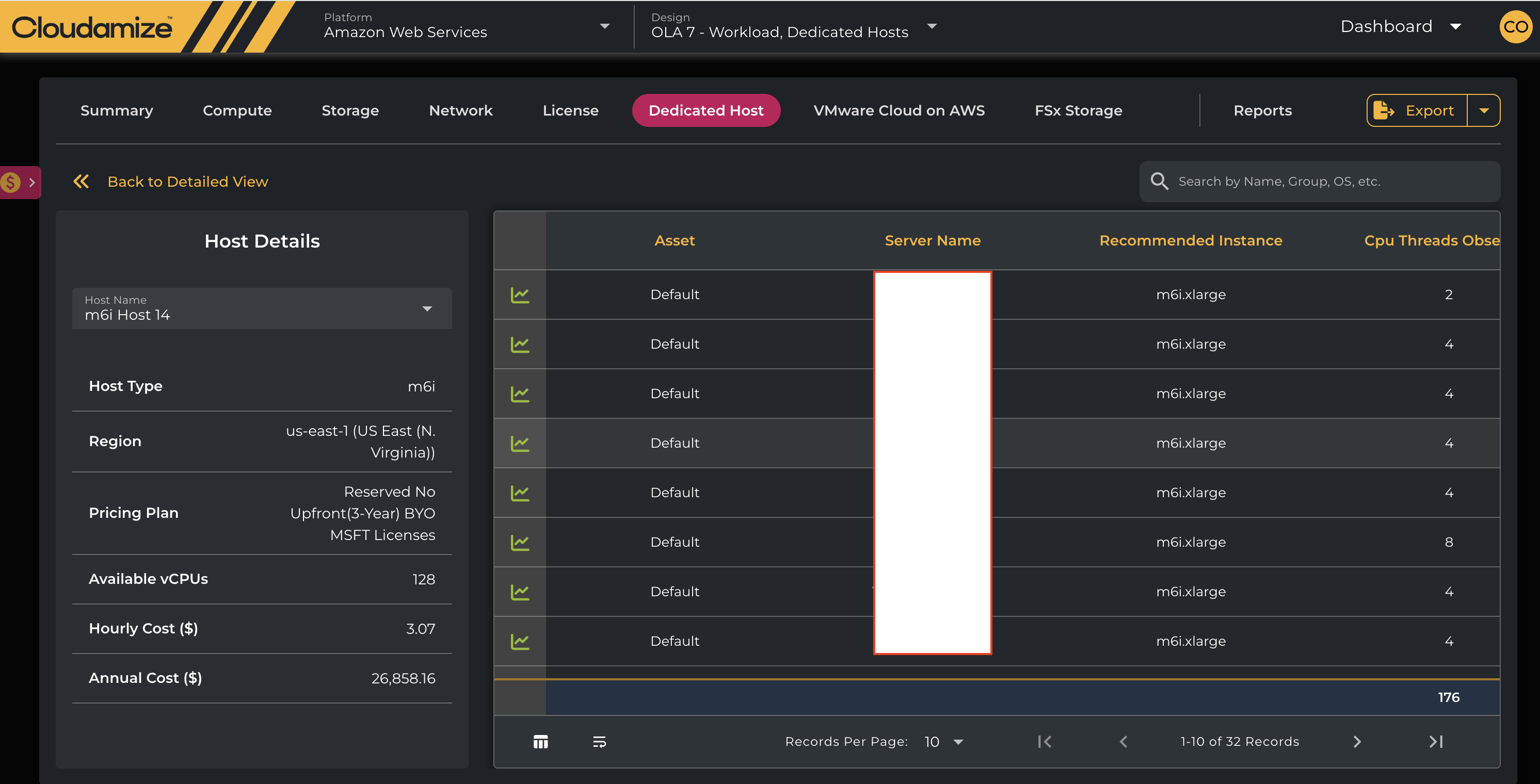Open the FSx Storage tab
Viewport: 1540px width, 784px height.
point(1079,110)
